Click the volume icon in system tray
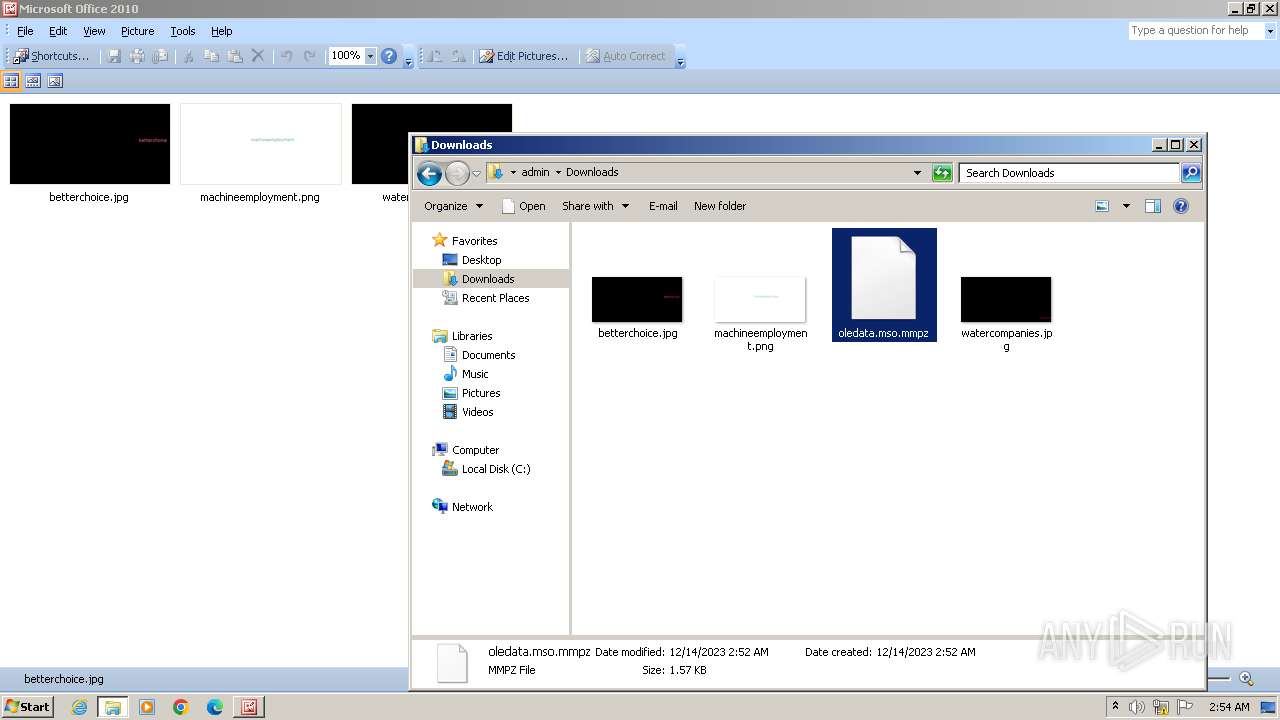This screenshot has height=720, width=1280. pos(1137,707)
